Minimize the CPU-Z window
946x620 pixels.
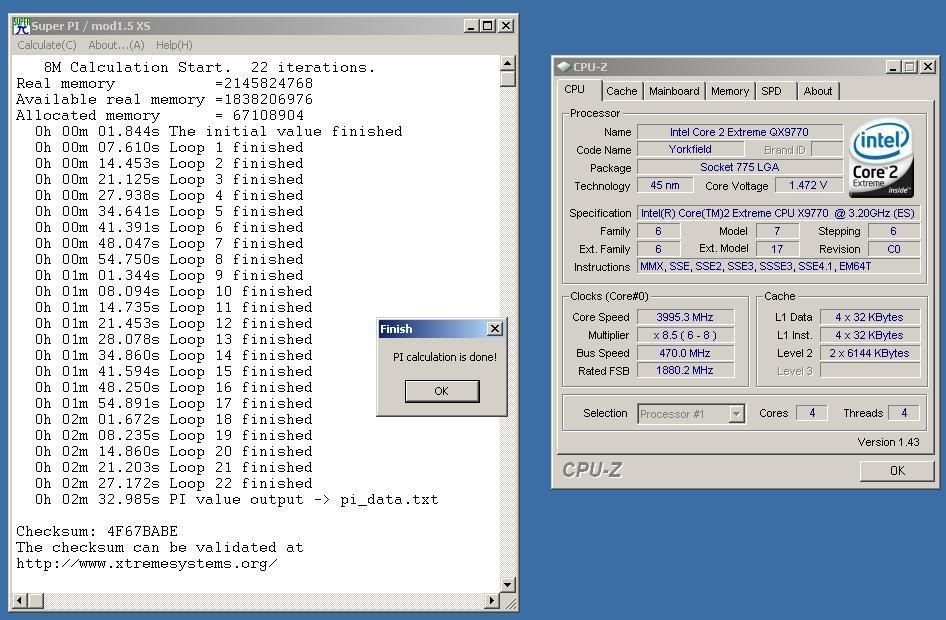(x=894, y=66)
